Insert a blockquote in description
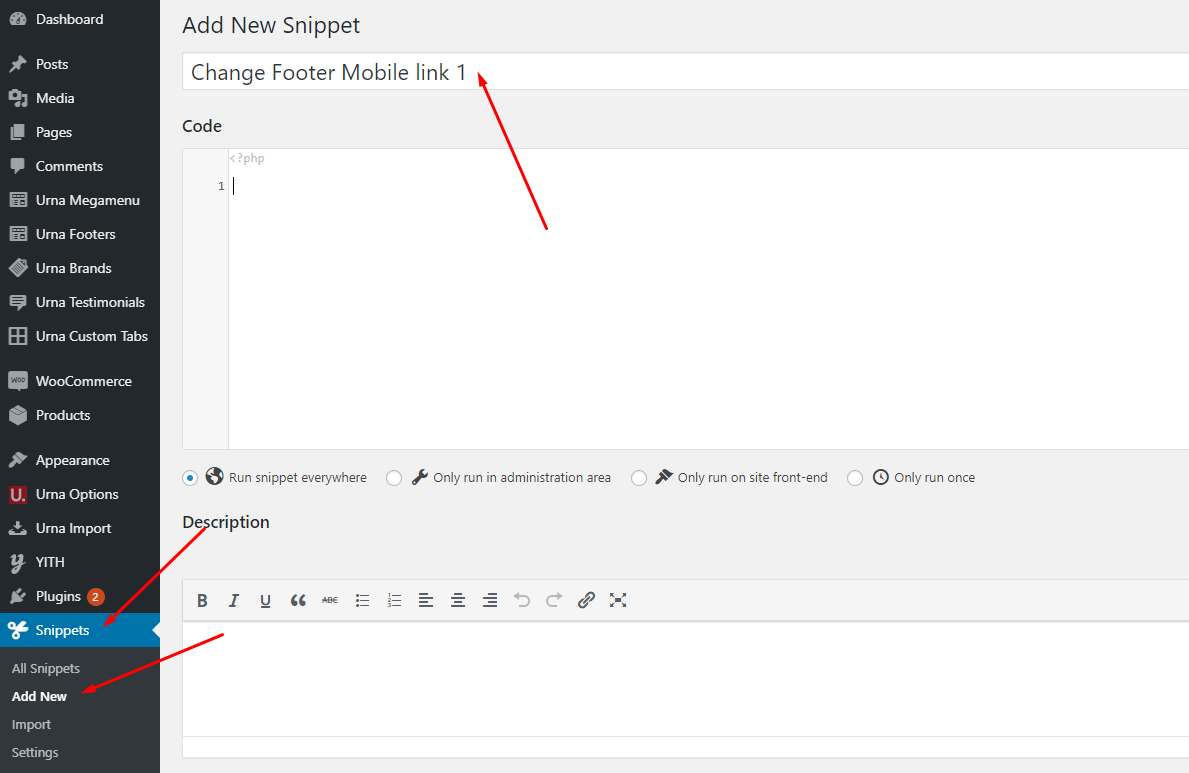 tap(298, 601)
